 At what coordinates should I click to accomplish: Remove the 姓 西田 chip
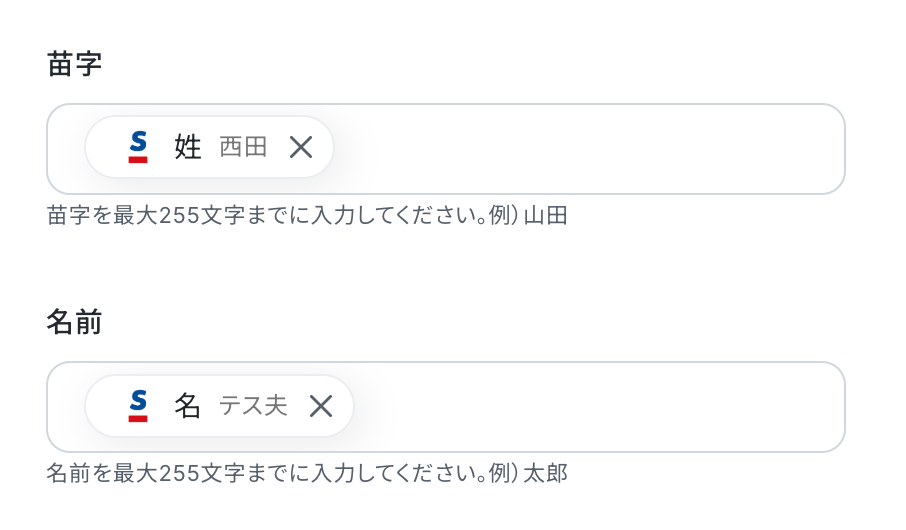pos(301,147)
